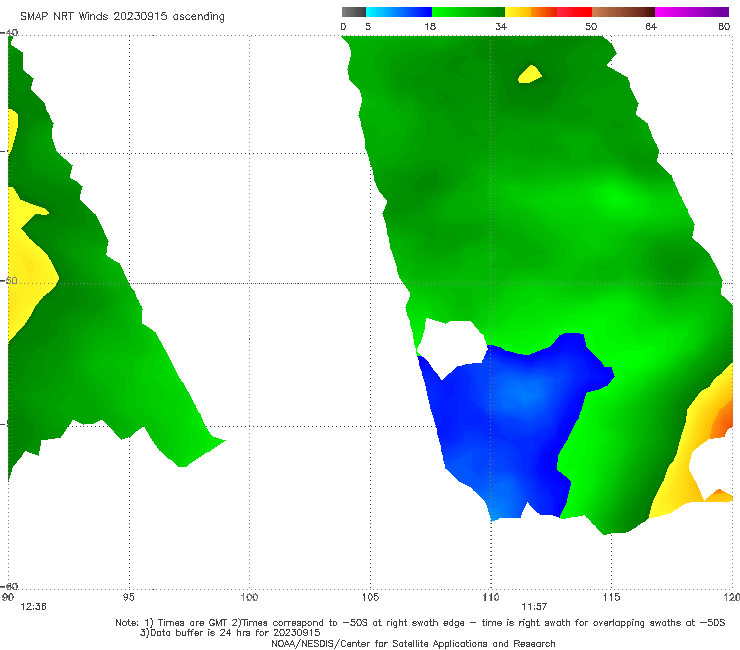
Task: Click the swath time label '11:57'
Action: pyautogui.click(x=534, y=607)
